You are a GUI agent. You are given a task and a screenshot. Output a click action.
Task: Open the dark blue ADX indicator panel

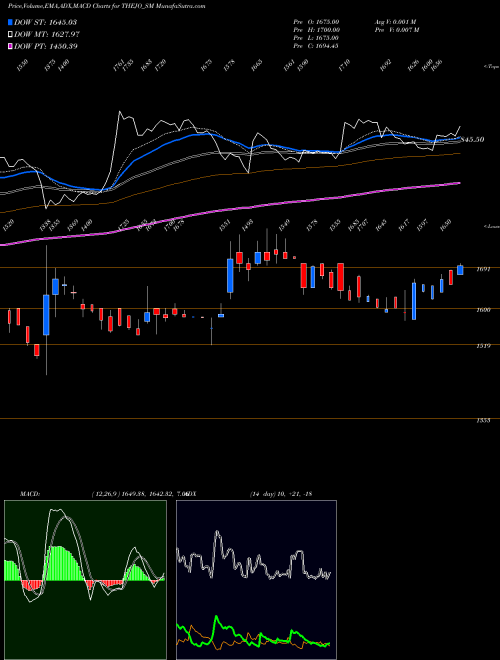pos(256,580)
